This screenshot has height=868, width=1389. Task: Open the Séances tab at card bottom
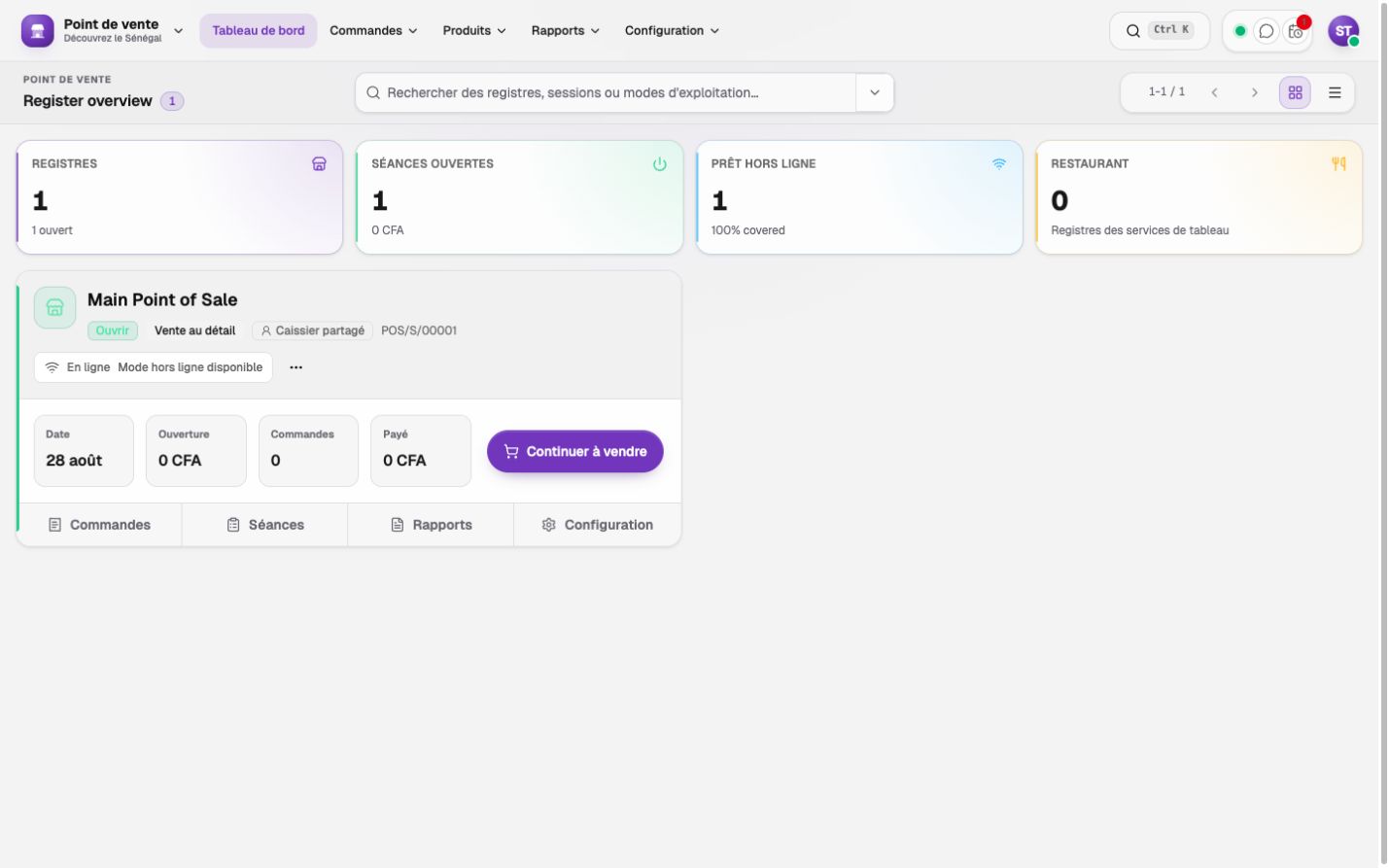coord(265,525)
